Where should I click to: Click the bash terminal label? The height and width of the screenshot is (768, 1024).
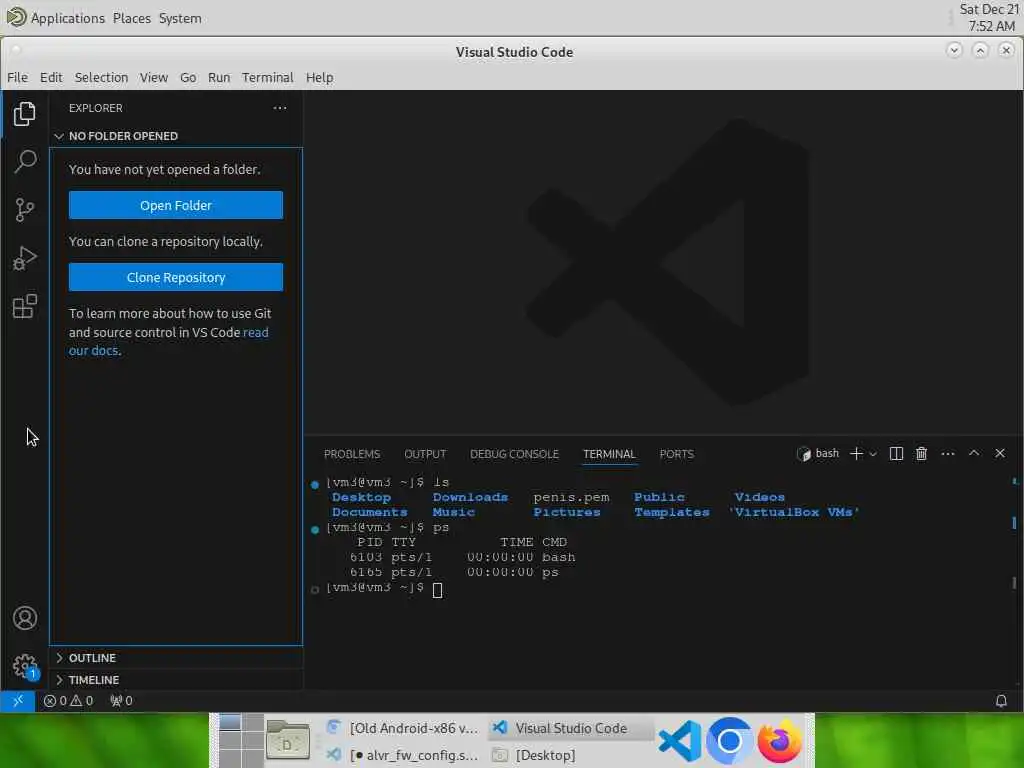point(818,453)
